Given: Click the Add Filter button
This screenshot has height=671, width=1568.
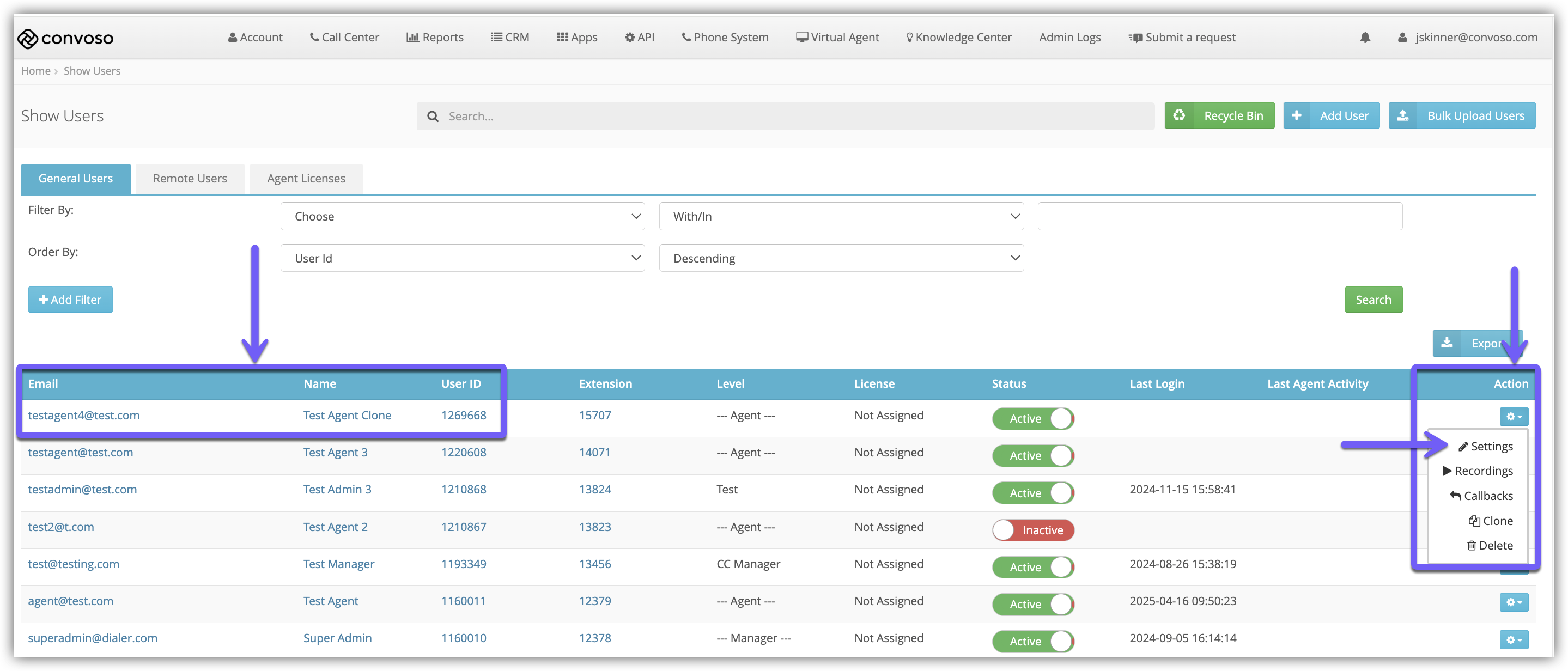Looking at the screenshot, I should coord(70,300).
